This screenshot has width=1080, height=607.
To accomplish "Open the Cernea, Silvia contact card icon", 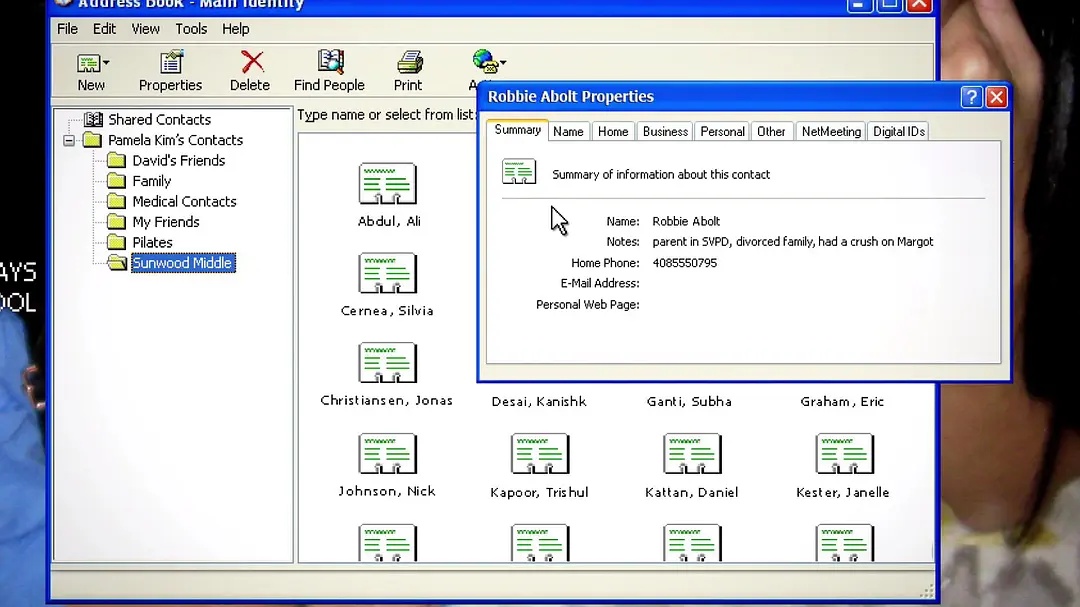I will (386, 273).
